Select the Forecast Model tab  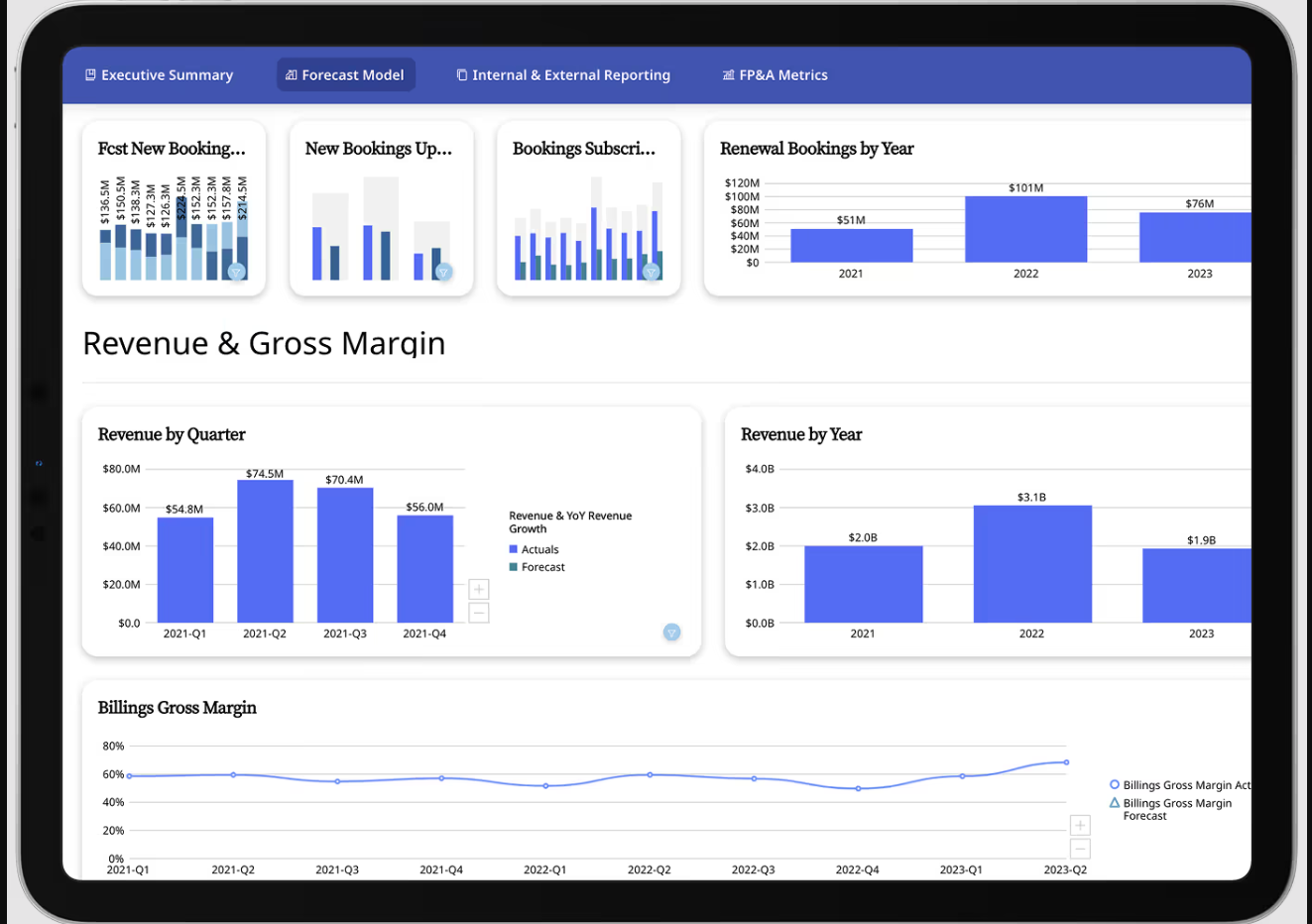[345, 75]
